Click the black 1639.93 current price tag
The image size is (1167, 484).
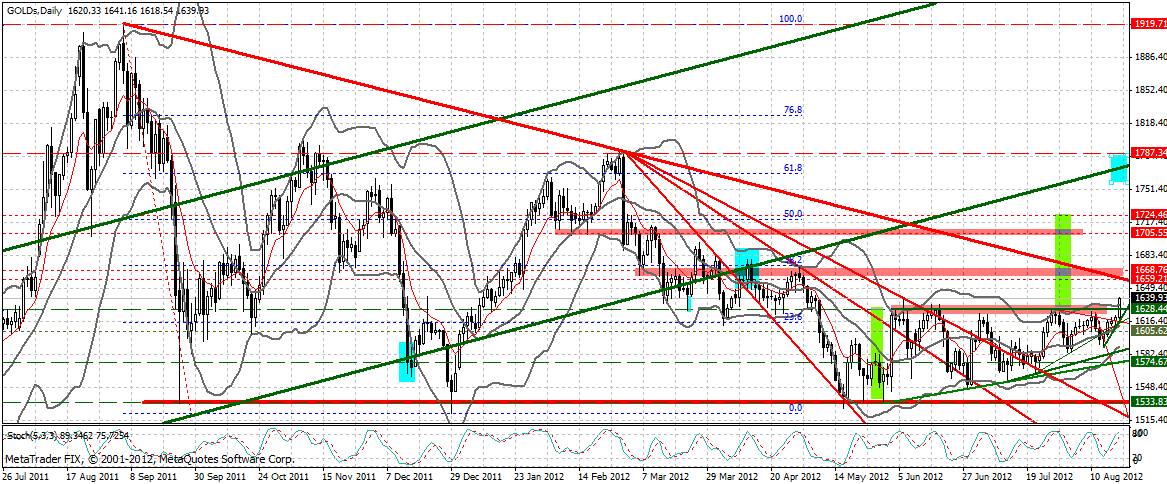[x=1148, y=297]
